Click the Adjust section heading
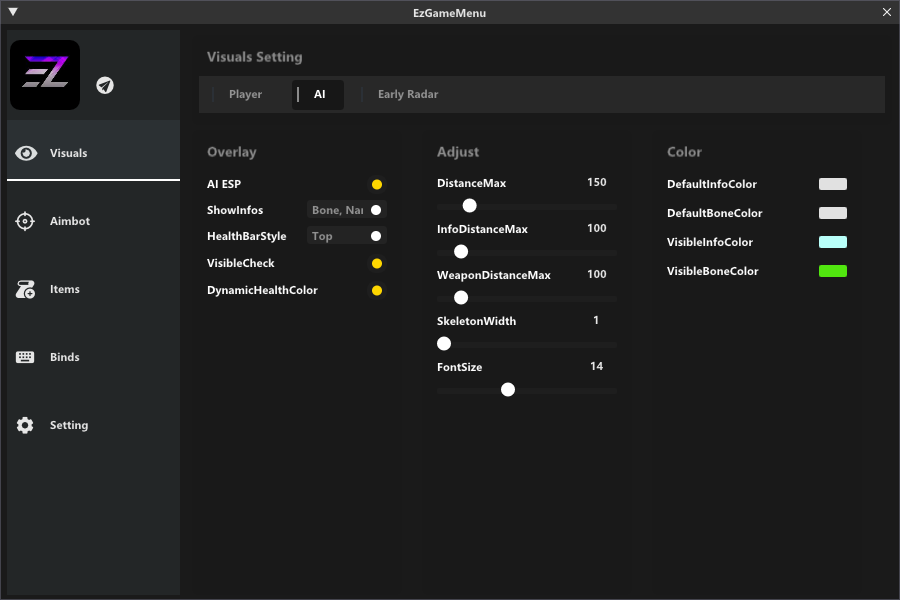 click(x=457, y=152)
